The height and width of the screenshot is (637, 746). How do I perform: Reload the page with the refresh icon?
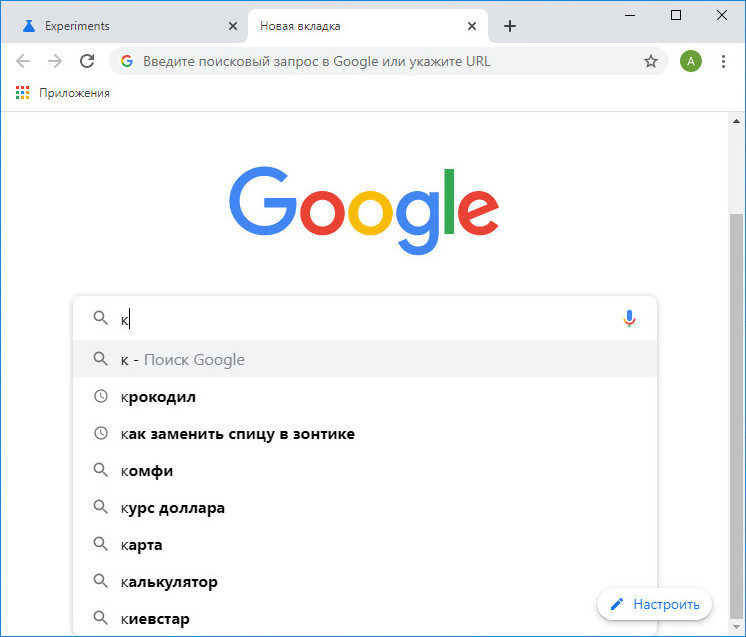(87, 61)
